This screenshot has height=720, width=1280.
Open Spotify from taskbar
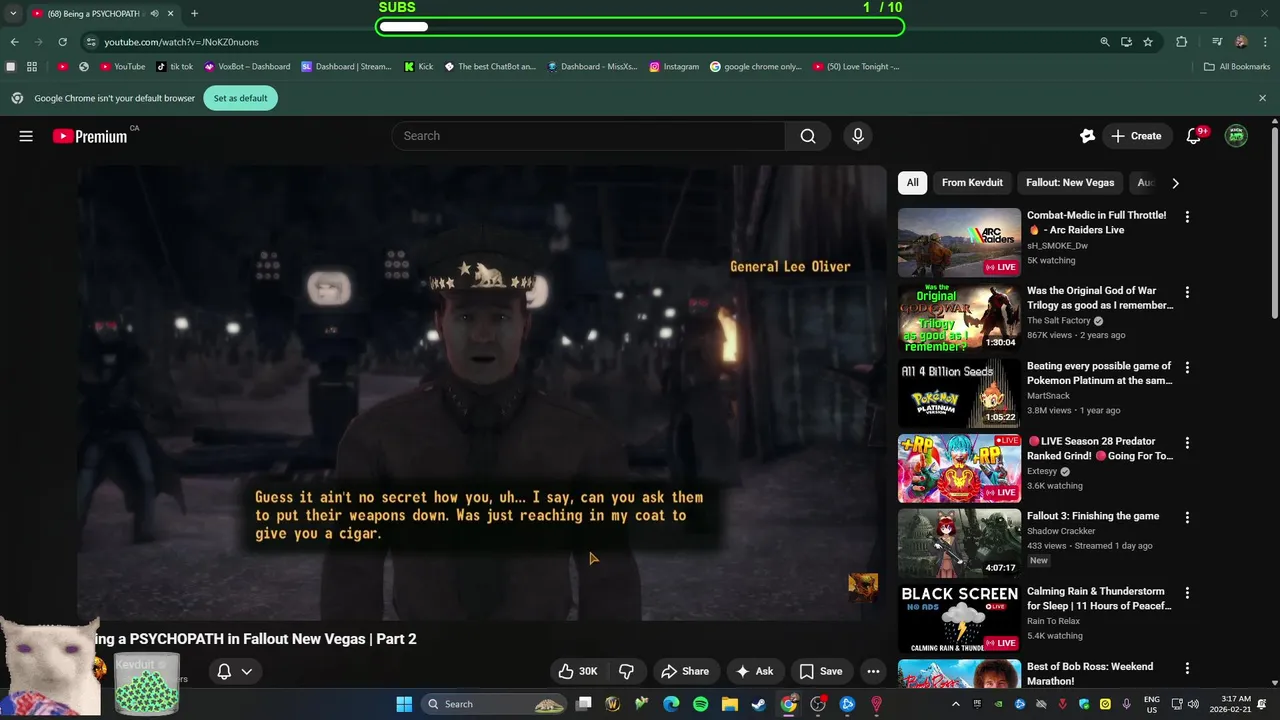[700, 704]
